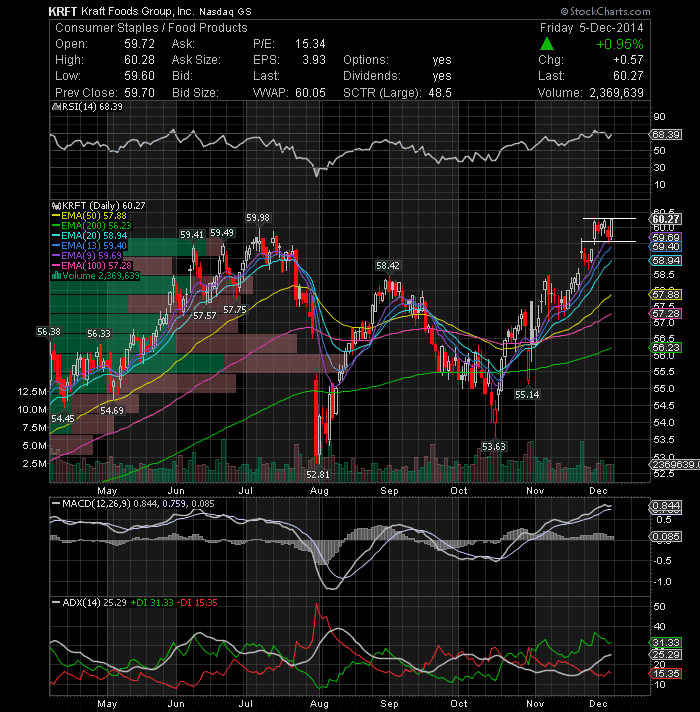Select the green EMA(200) line swatch
This screenshot has width=700, height=712.
[56, 226]
